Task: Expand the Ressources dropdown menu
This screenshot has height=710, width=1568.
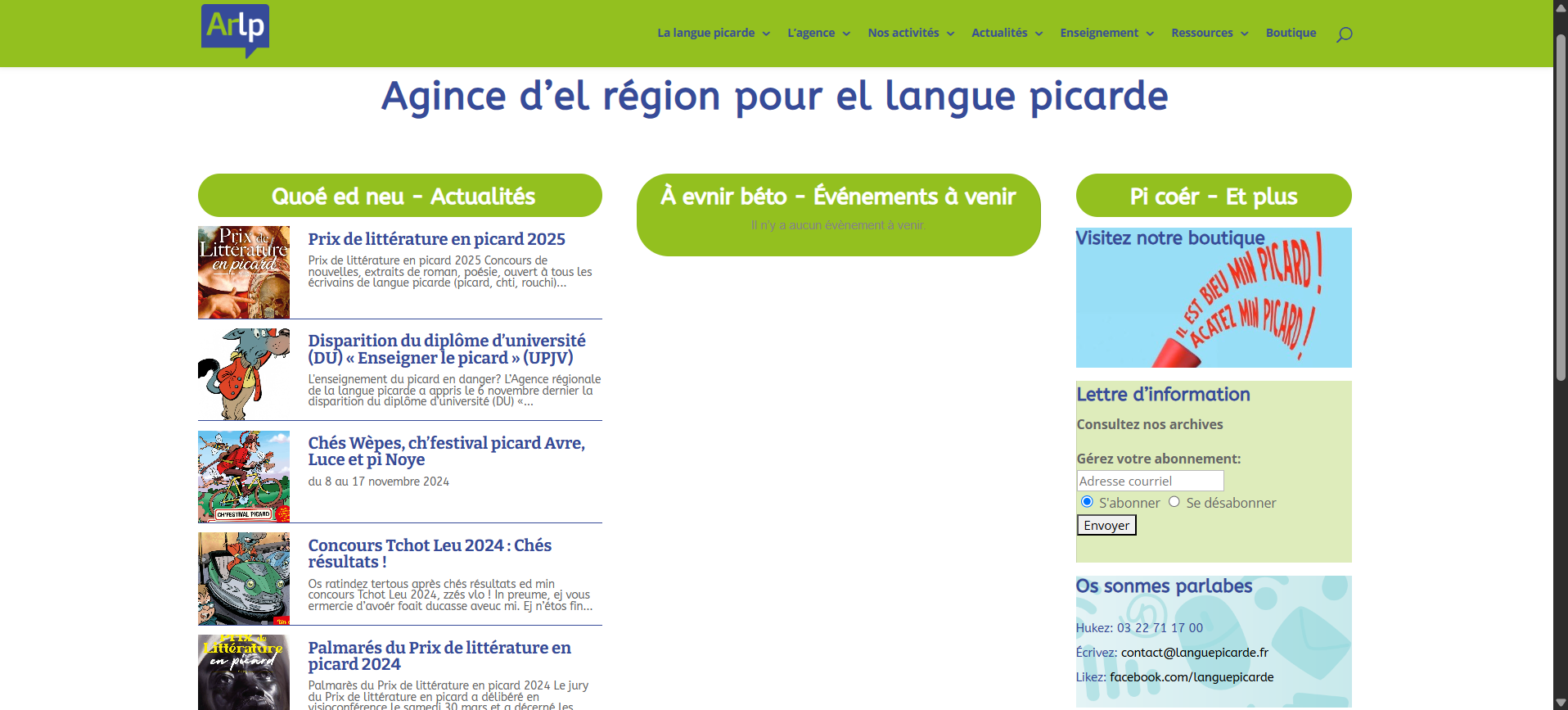Action: click(x=1209, y=33)
